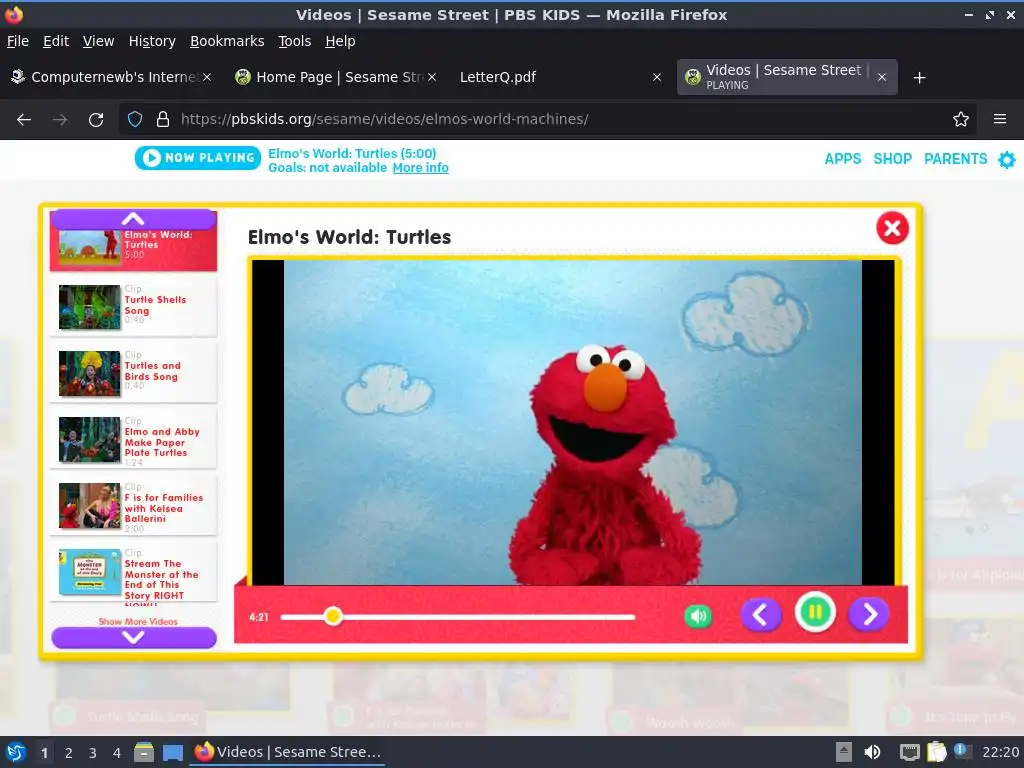
Task: Click the padlock site security icon
Action: [163, 120]
